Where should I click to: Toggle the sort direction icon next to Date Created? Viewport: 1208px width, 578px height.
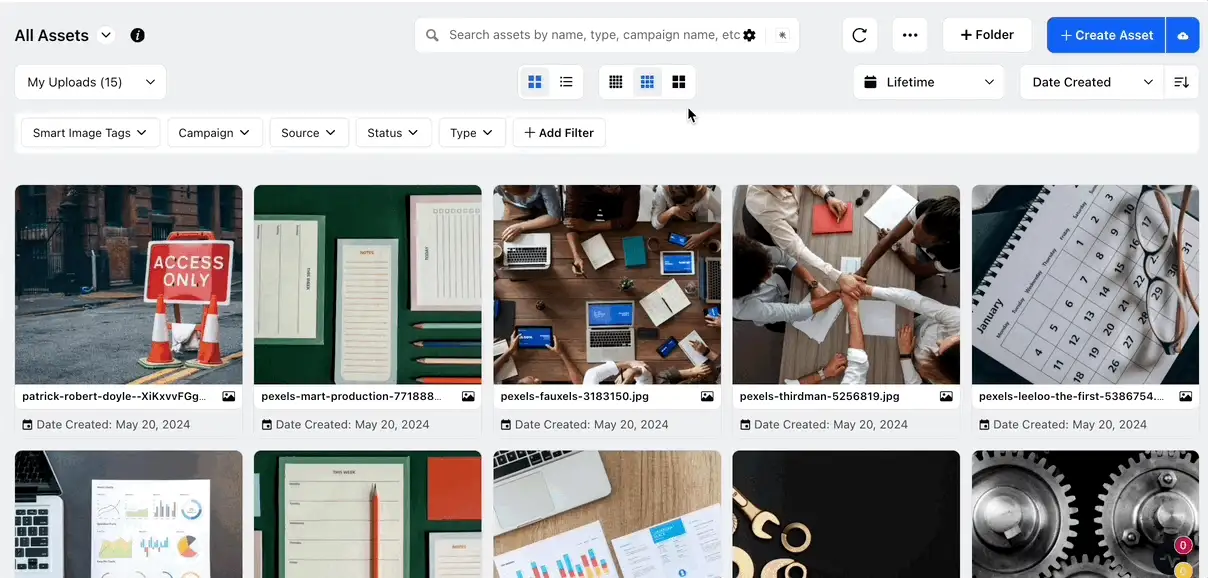pyautogui.click(x=1181, y=81)
